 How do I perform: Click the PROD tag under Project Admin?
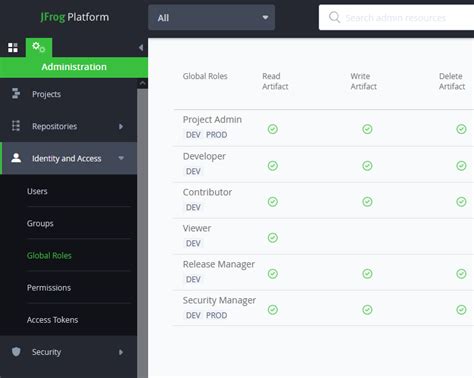point(216,135)
